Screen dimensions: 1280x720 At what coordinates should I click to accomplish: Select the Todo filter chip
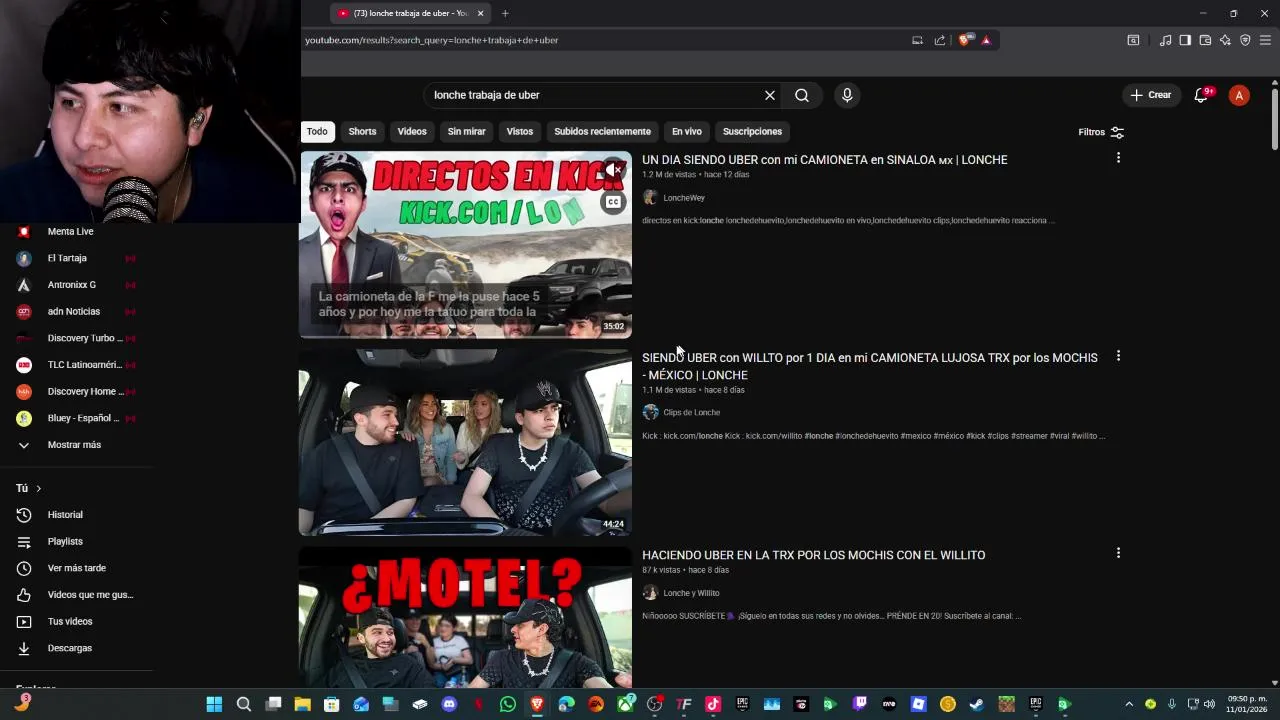(317, 131)
